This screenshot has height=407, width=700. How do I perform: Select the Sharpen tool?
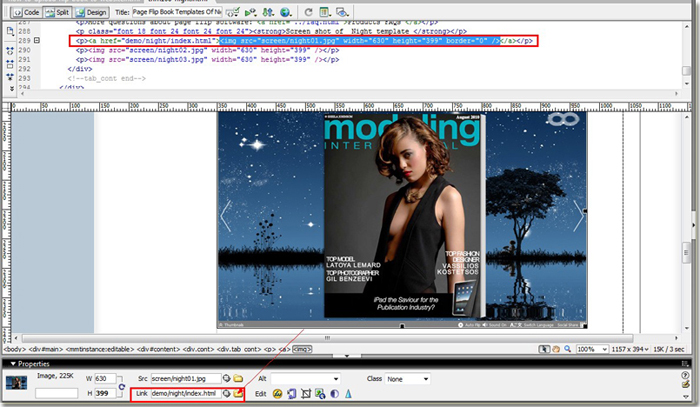tap(348, 394)
